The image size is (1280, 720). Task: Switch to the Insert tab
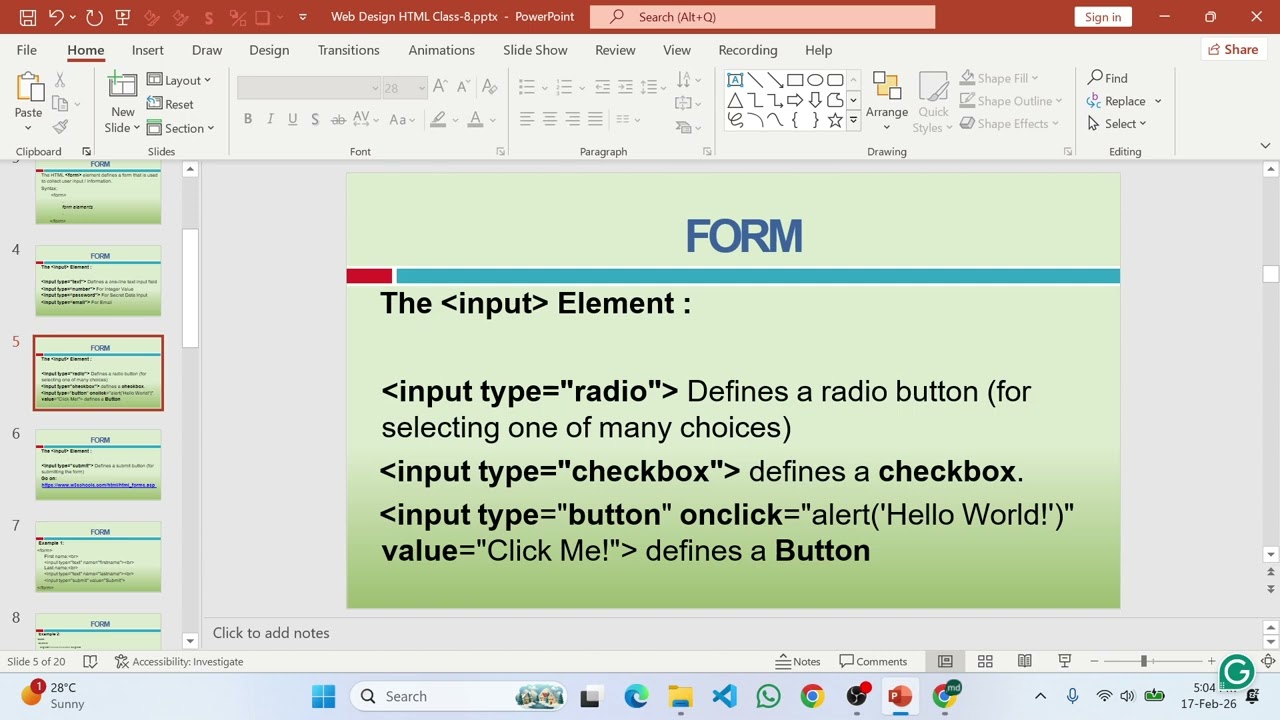click(148, 50)
